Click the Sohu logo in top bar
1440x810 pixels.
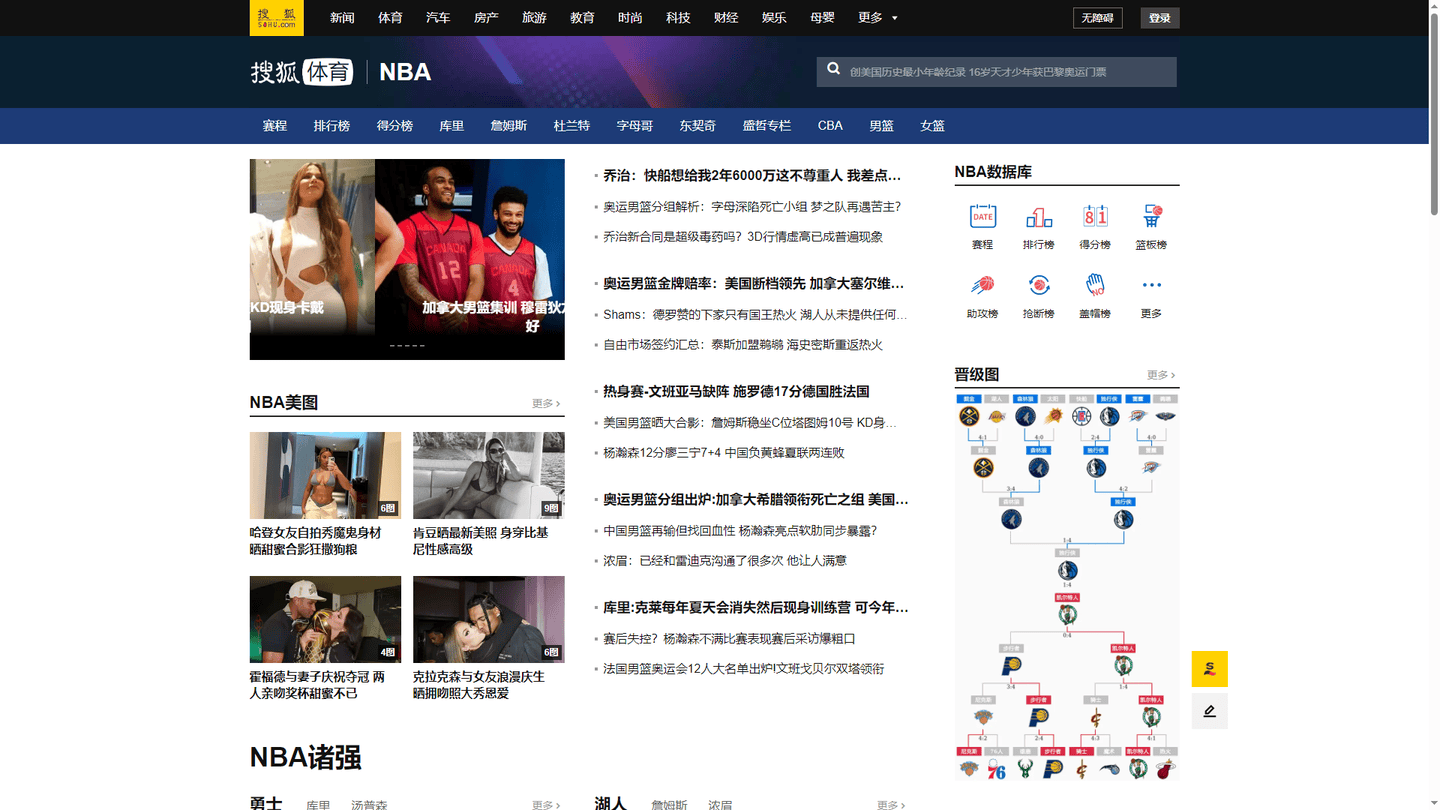tap(276, 17)
